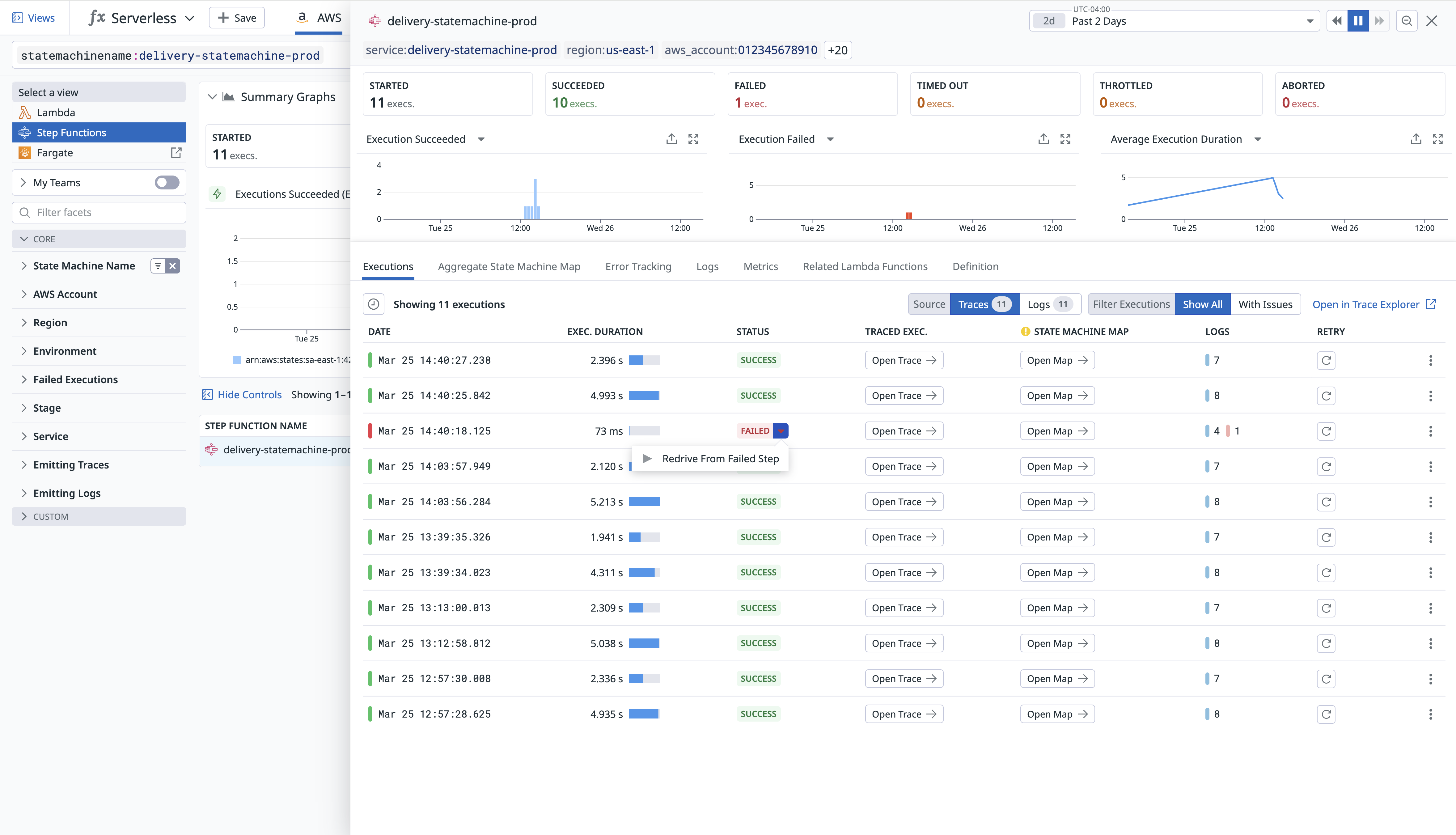The image size is (1456, 835).
Task: Click the rewind time range icon
Action: 1337,21
